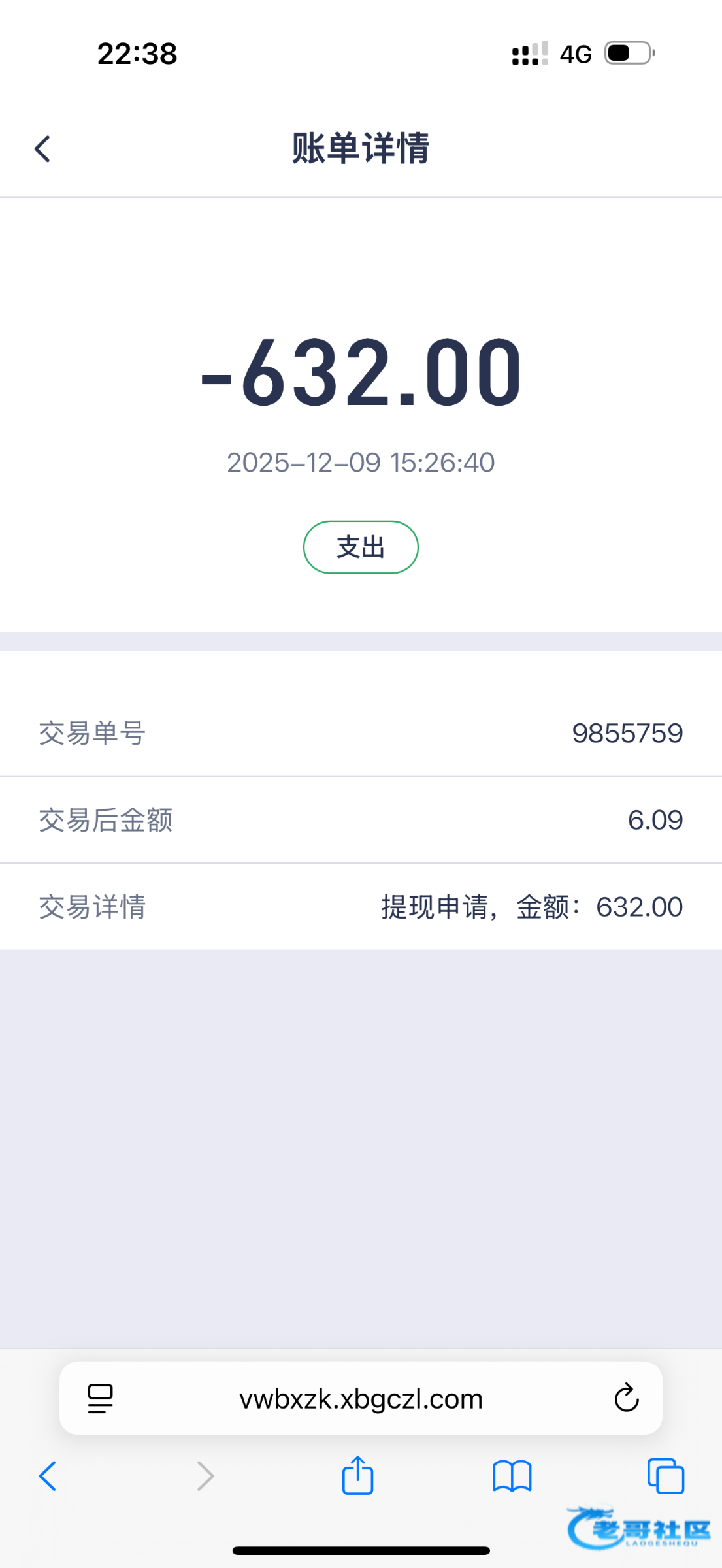
Task: Tap the 2025-12-09 15:26:40 timestamp
Action: 361,463
